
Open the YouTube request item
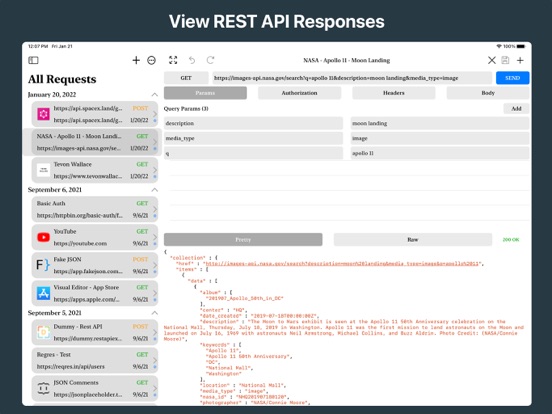click(x=95, y=237)
